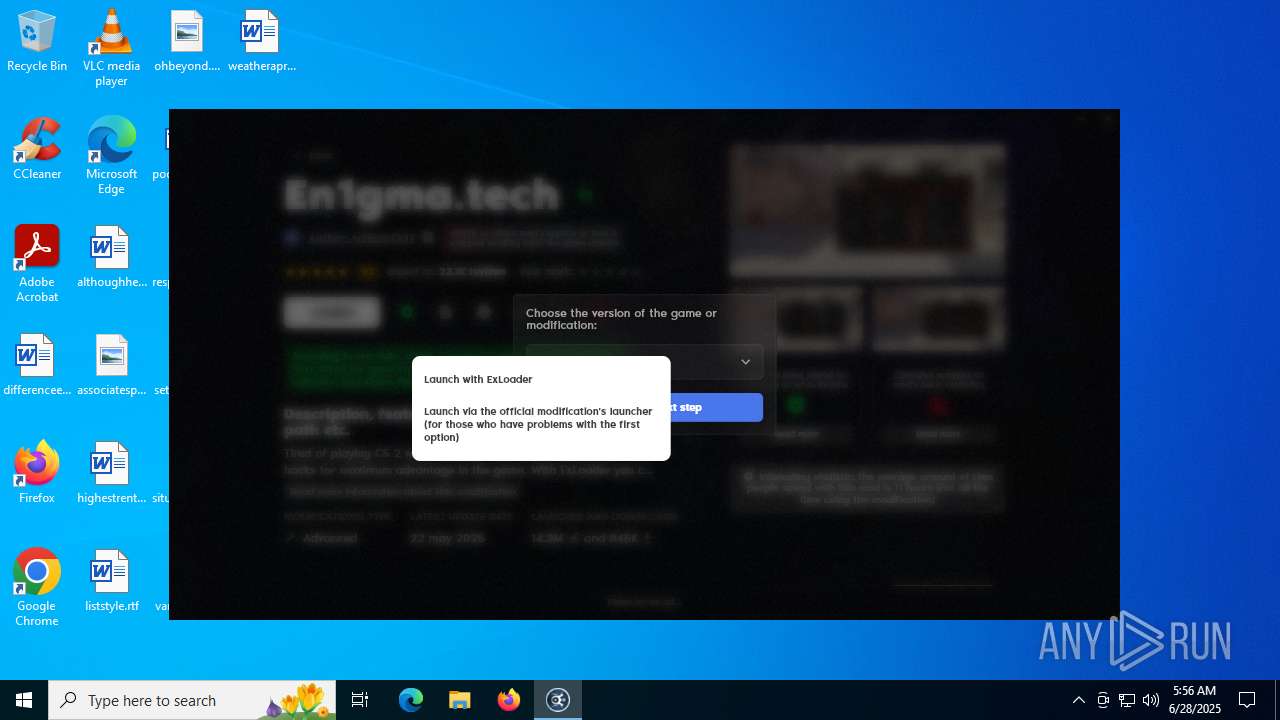This screenshot has height=720, width=1280.
Task: Open Task View from the taskbar
Action: point(360,700)
